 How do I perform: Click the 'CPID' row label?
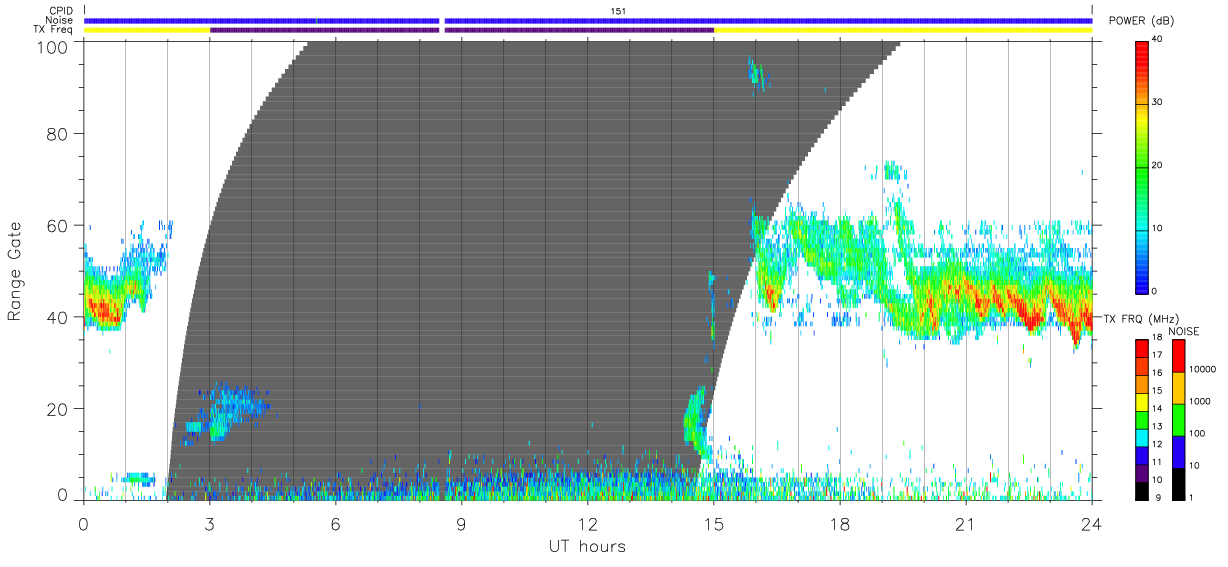[x=59, y=11]
